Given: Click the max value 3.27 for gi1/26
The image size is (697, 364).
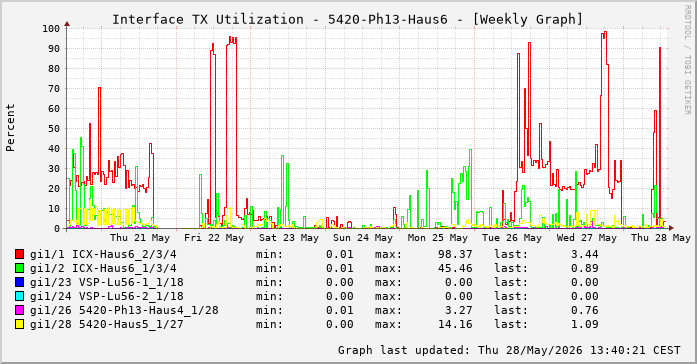Looking at the screenshot, I should [x=459, y=311].
